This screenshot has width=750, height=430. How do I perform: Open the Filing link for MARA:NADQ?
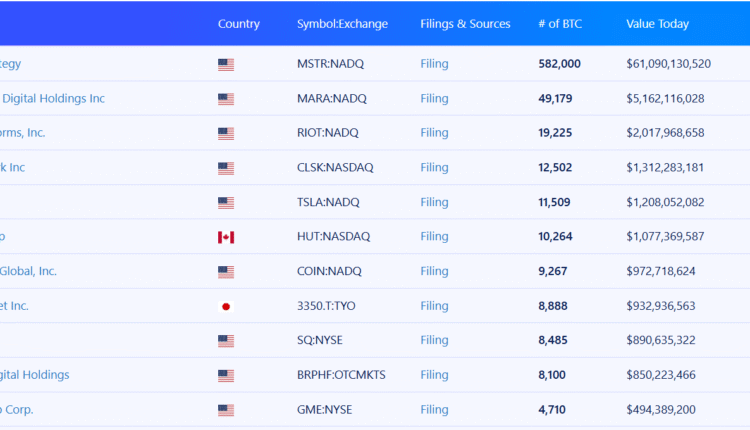434,99
